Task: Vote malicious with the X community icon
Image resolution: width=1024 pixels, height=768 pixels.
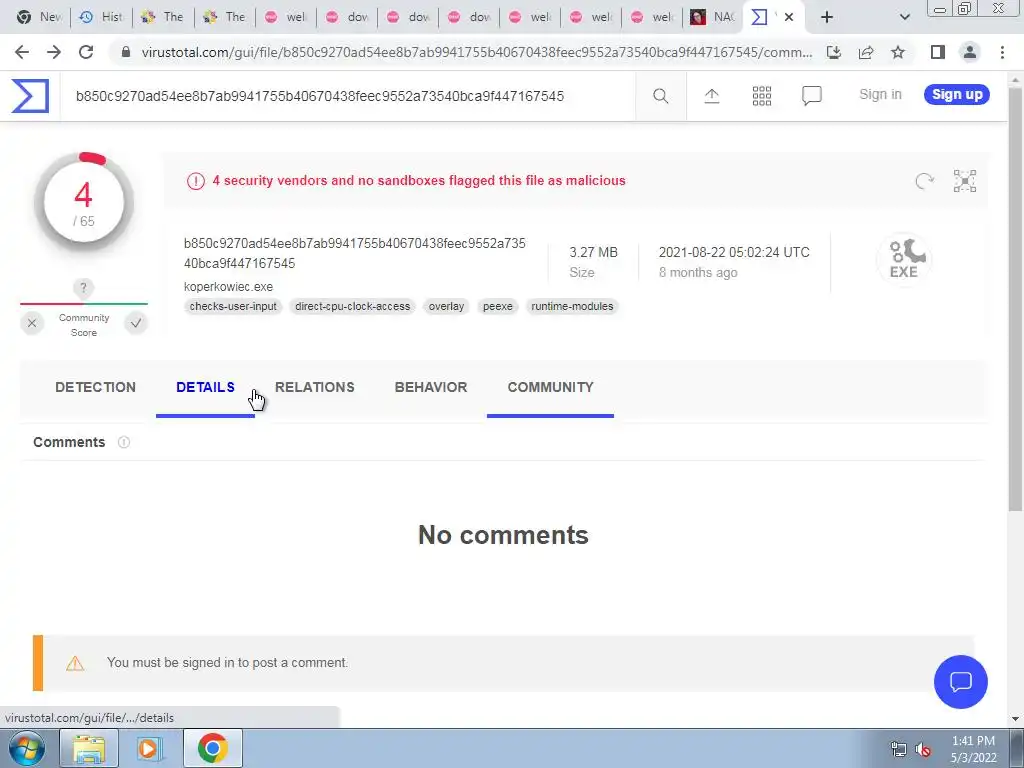Action: click(32, 323)
